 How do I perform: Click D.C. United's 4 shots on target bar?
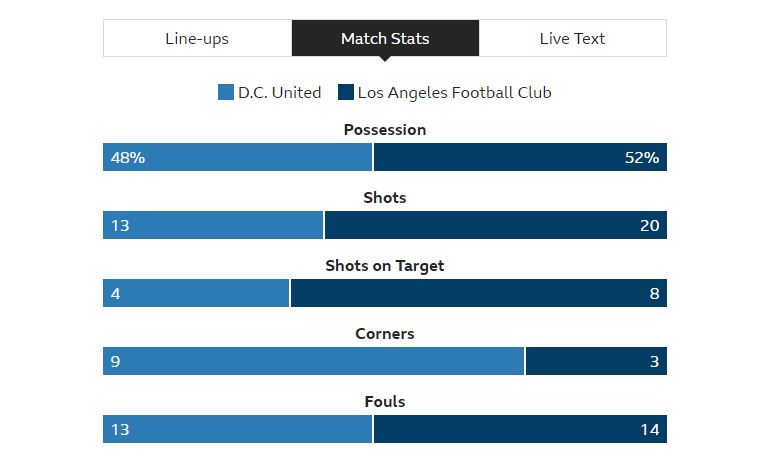tap(196, 293)
